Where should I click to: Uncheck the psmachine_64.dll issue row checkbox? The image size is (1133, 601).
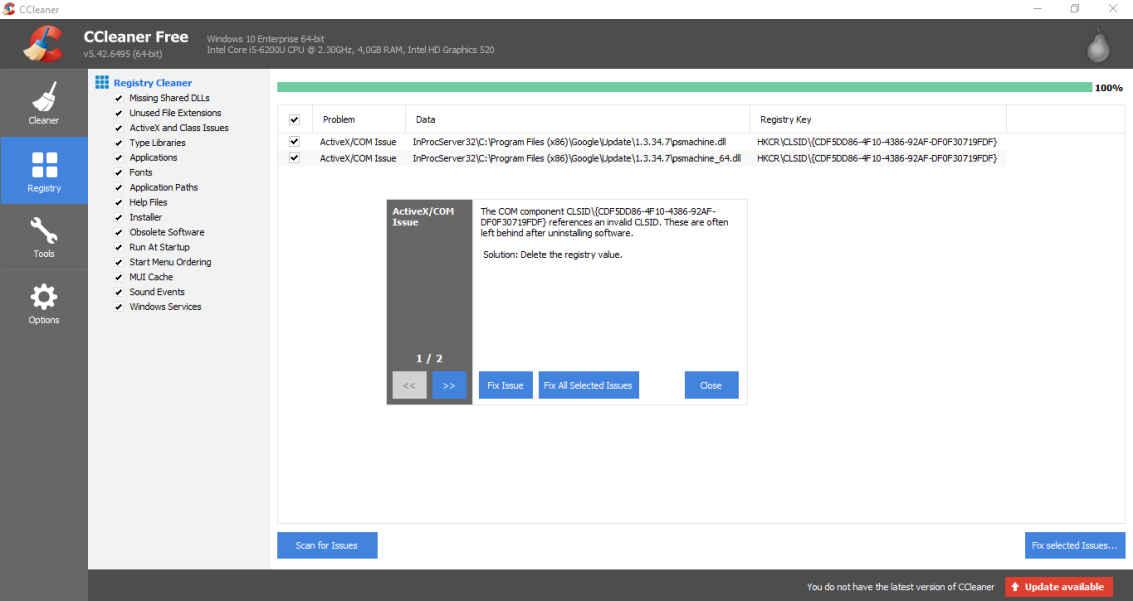point(294,157)
